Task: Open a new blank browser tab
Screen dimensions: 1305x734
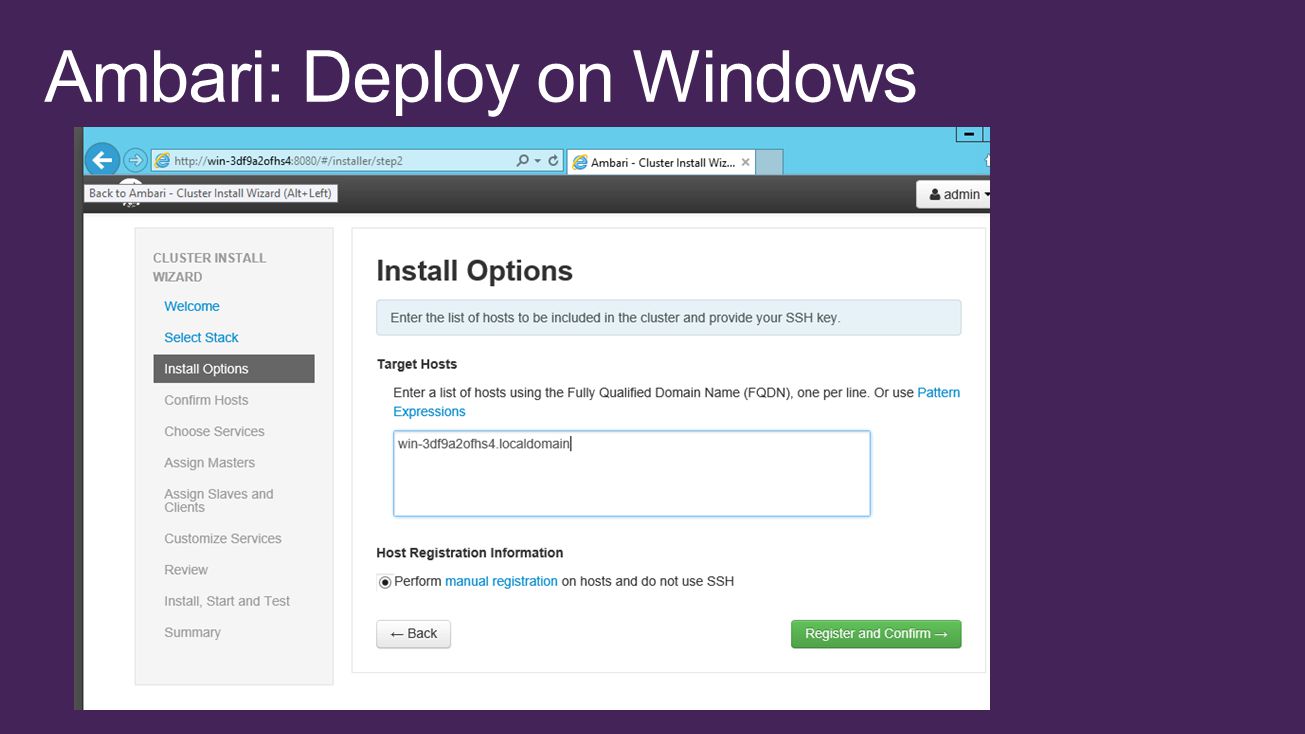Action: click(769, 163)
